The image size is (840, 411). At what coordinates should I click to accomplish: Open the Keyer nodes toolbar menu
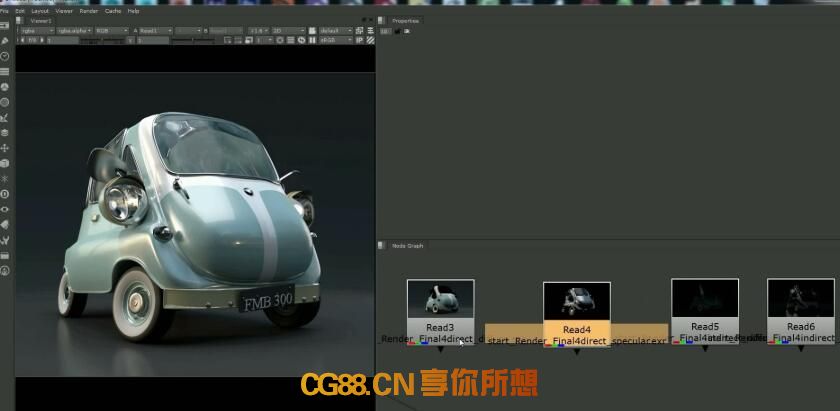(x=5, y=117)
